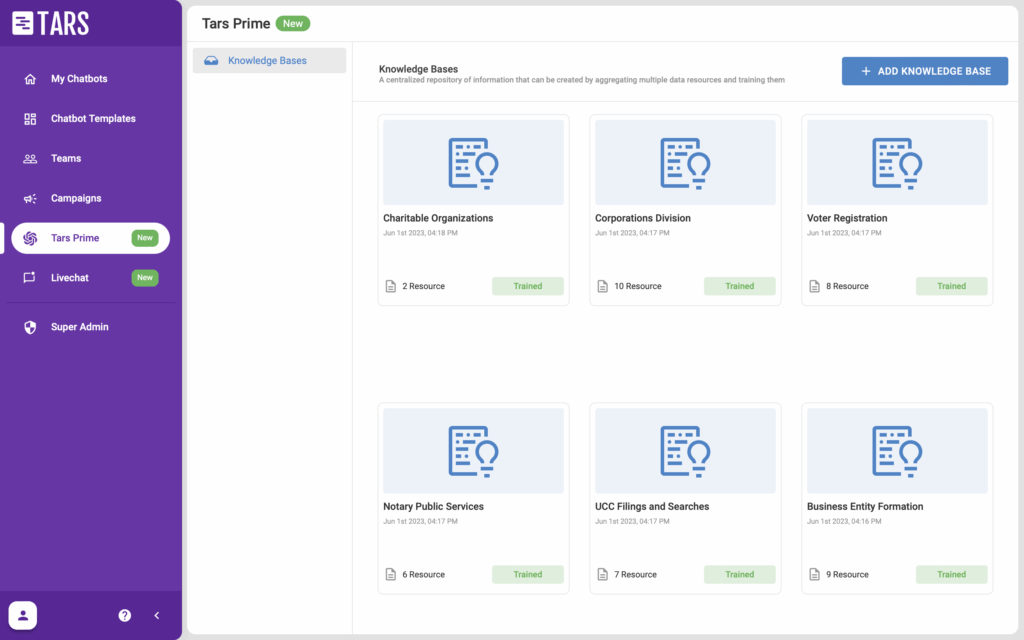Select Tars Prime in the sidebar
Screen dimensions: 1024x640
click(x=75, y=238)
